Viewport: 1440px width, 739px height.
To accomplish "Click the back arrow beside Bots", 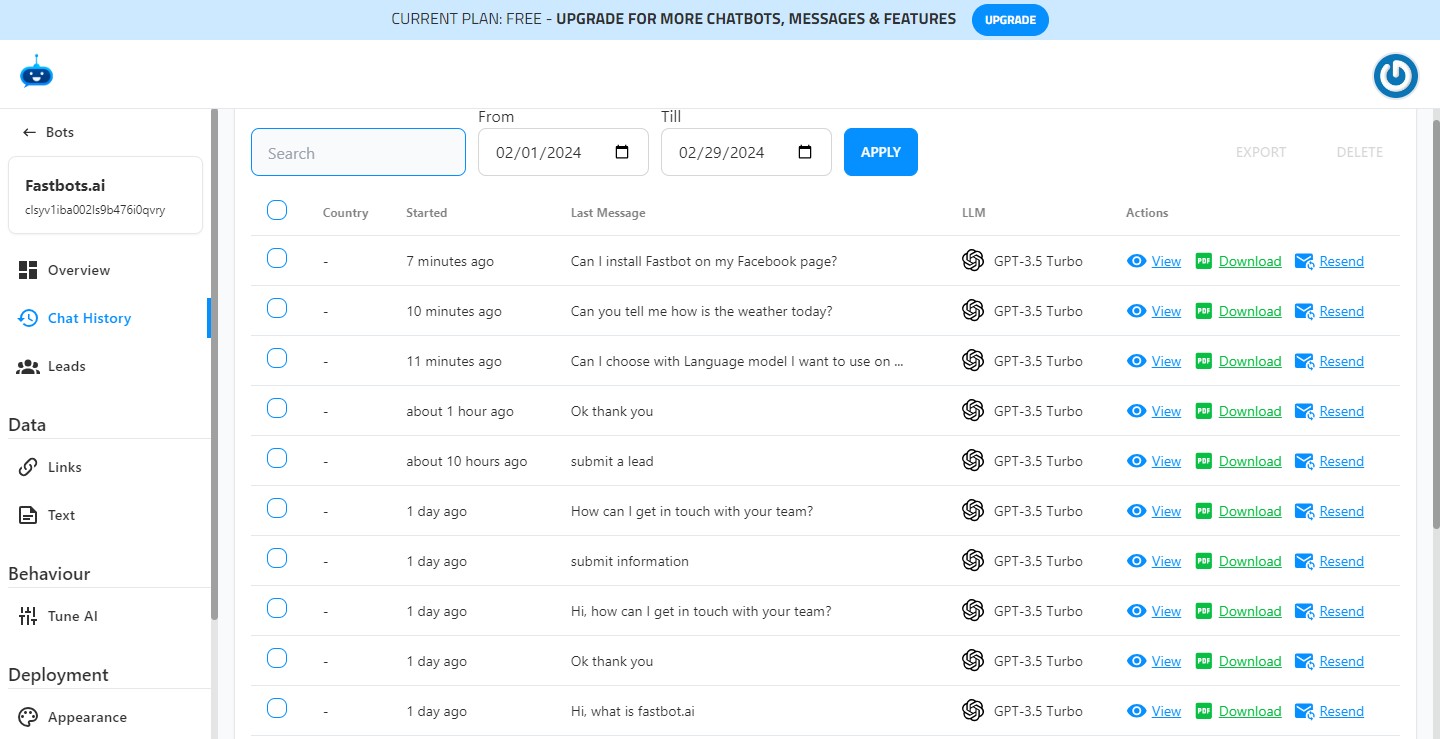I will point(29,132).
